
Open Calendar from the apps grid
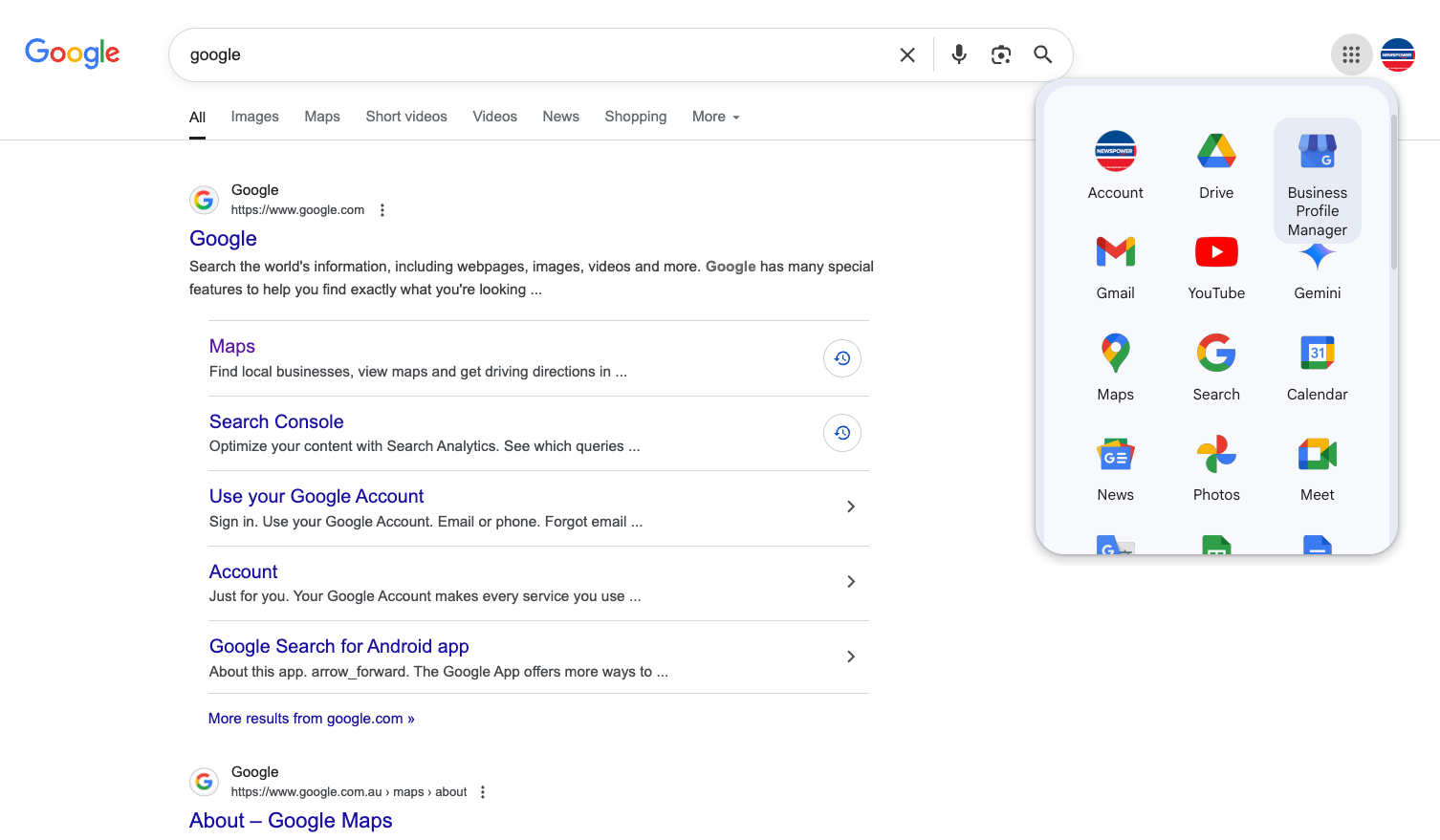click(x=1317, y=369)
